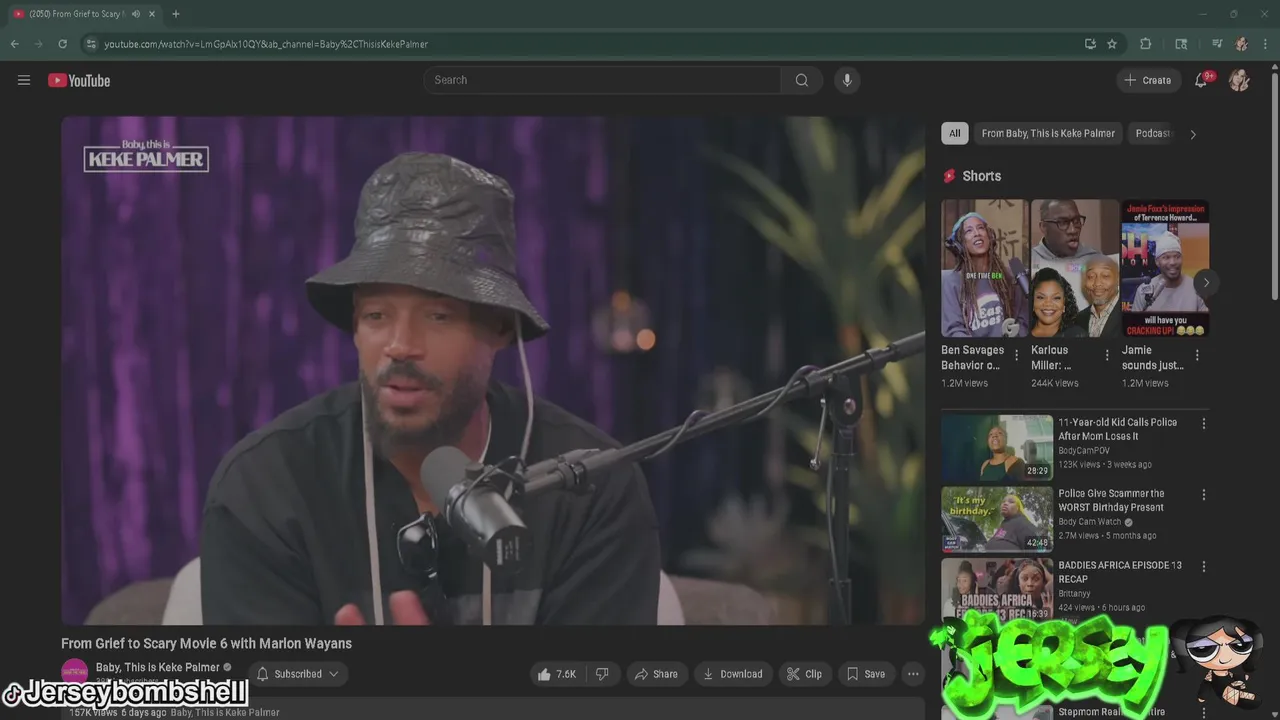Like the video with 7.6K likes
The height and width of the screenshot is (720, 1280).
pyautogui.click(x=557, y=674)
